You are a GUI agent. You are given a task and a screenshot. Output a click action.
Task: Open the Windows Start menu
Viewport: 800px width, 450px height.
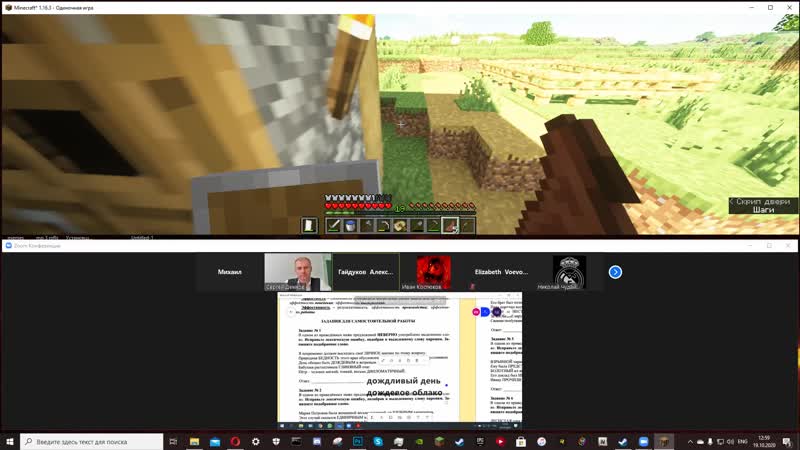10,441
